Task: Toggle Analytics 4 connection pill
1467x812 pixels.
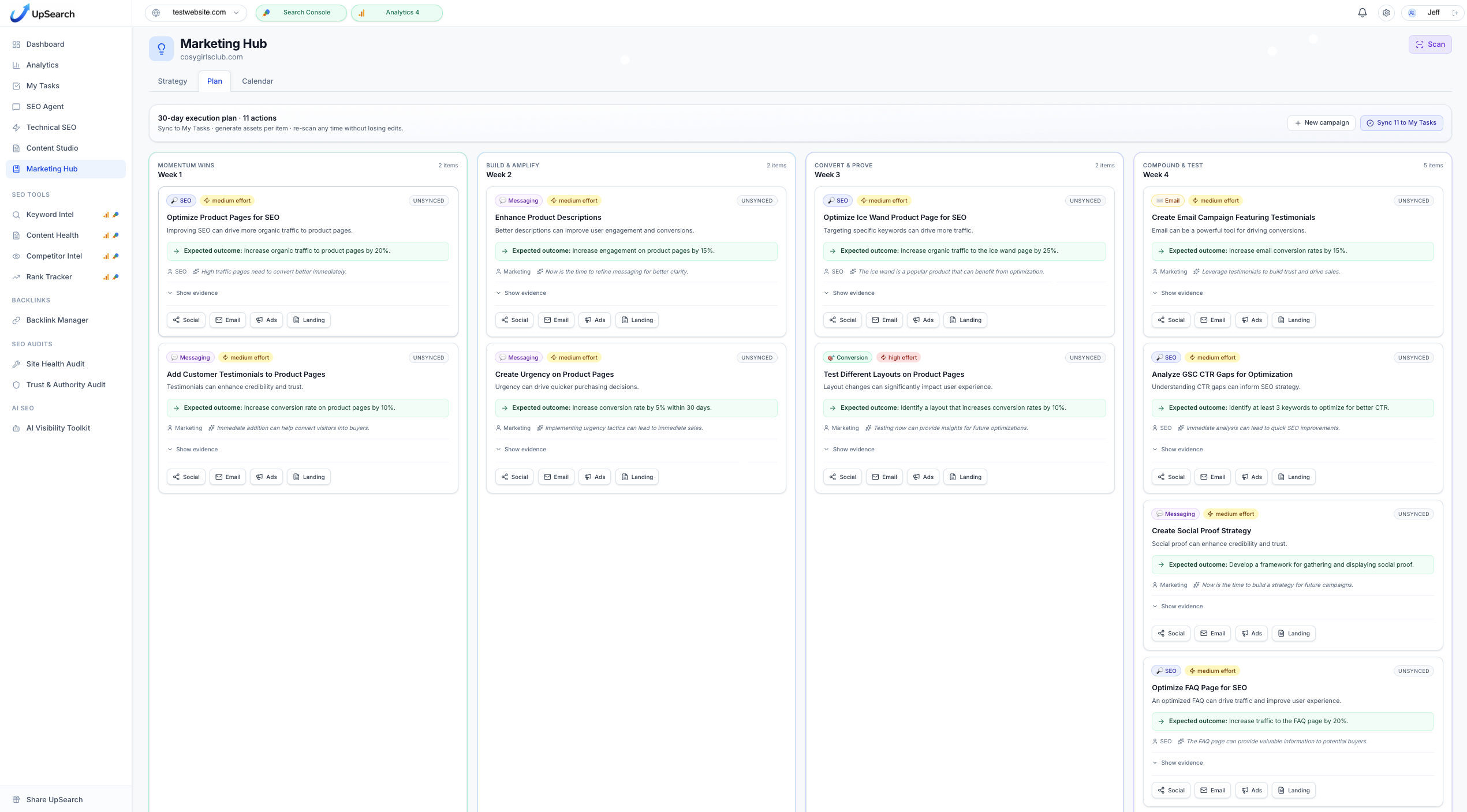Action: pyautogui.click(x=397, y=13)
